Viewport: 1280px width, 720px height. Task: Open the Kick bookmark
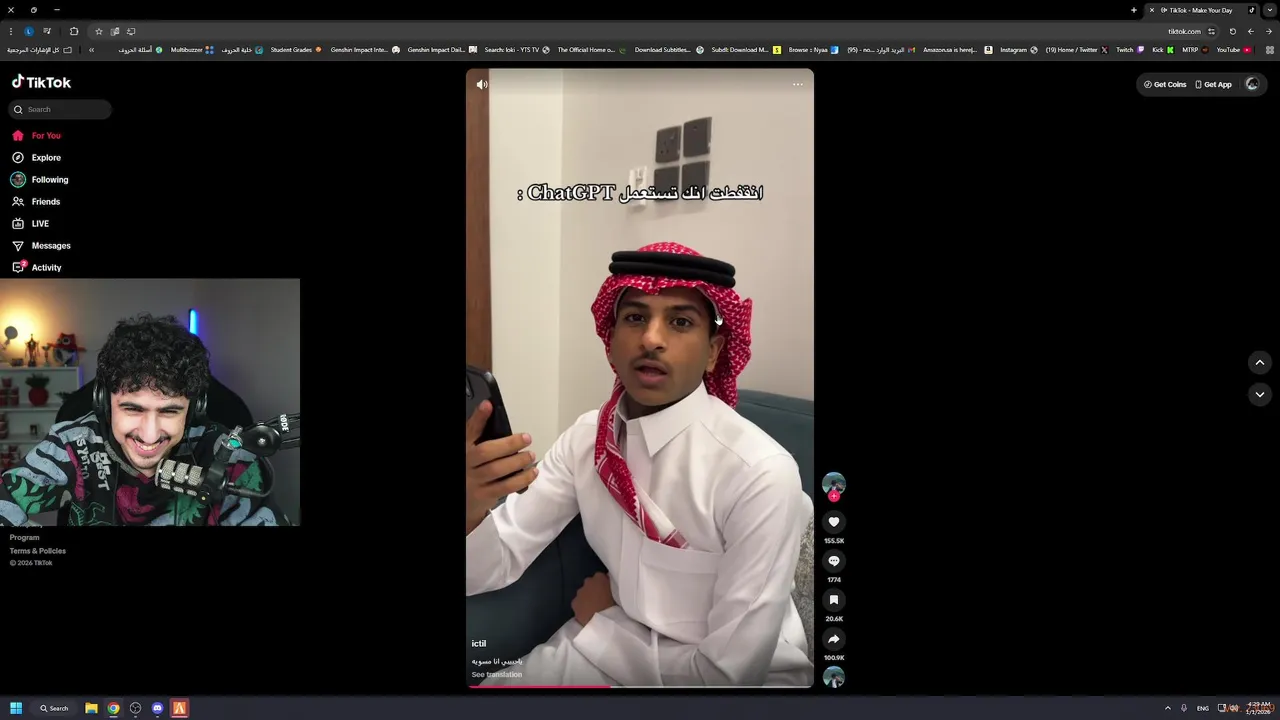coord(1163,50)
